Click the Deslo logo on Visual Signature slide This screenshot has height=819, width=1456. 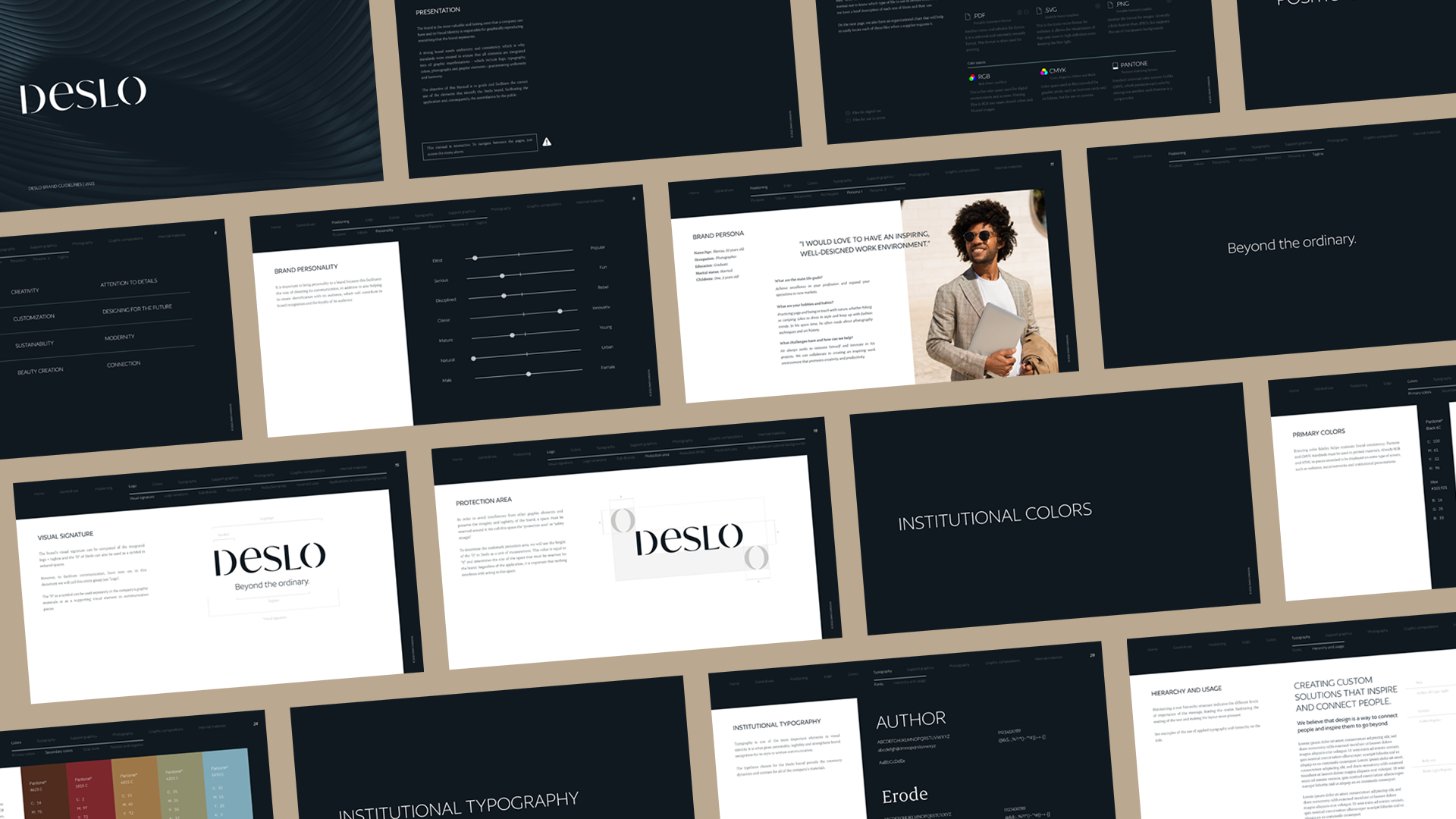click(269, 559)
